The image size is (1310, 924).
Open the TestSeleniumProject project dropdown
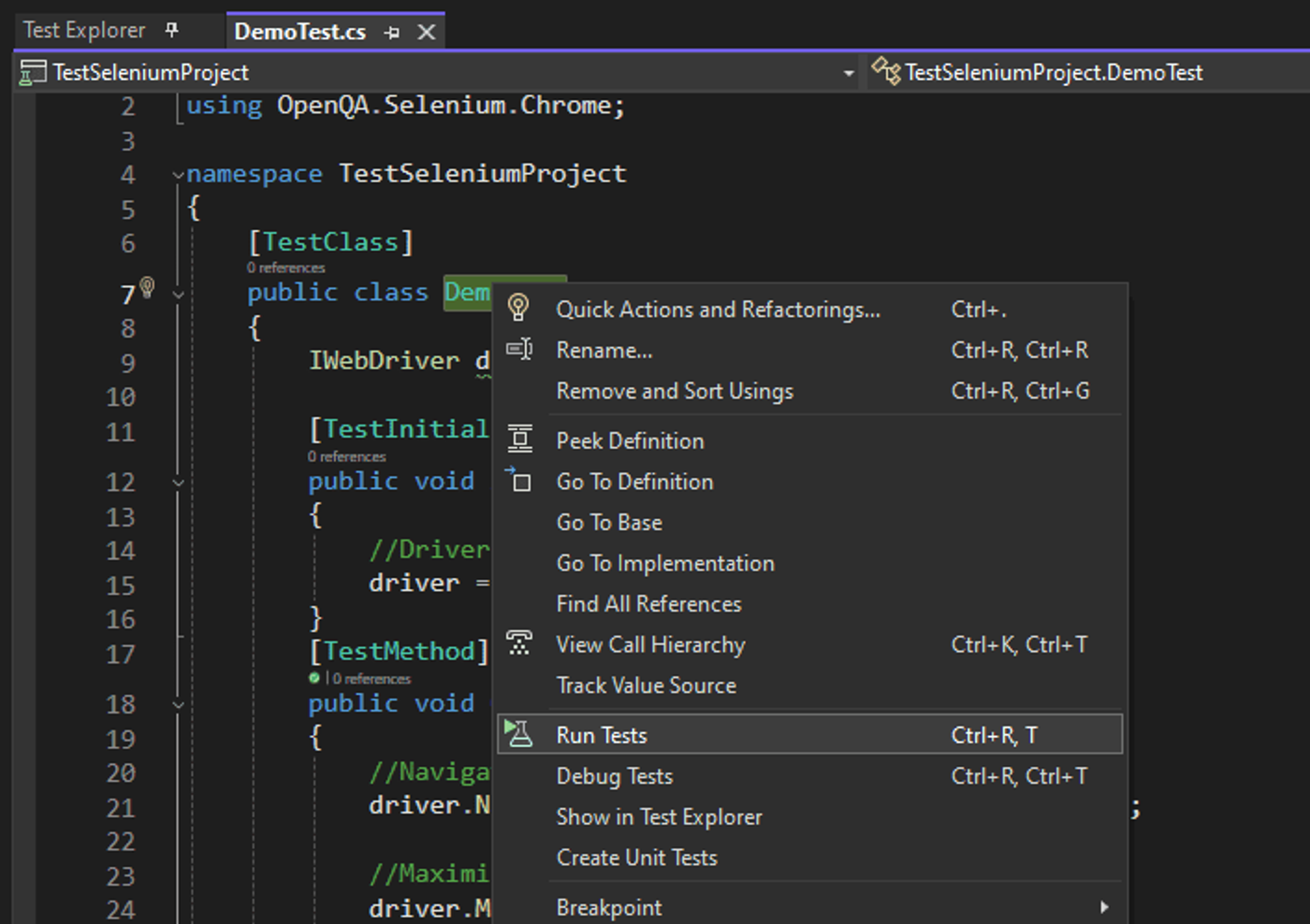coord(849,73)
